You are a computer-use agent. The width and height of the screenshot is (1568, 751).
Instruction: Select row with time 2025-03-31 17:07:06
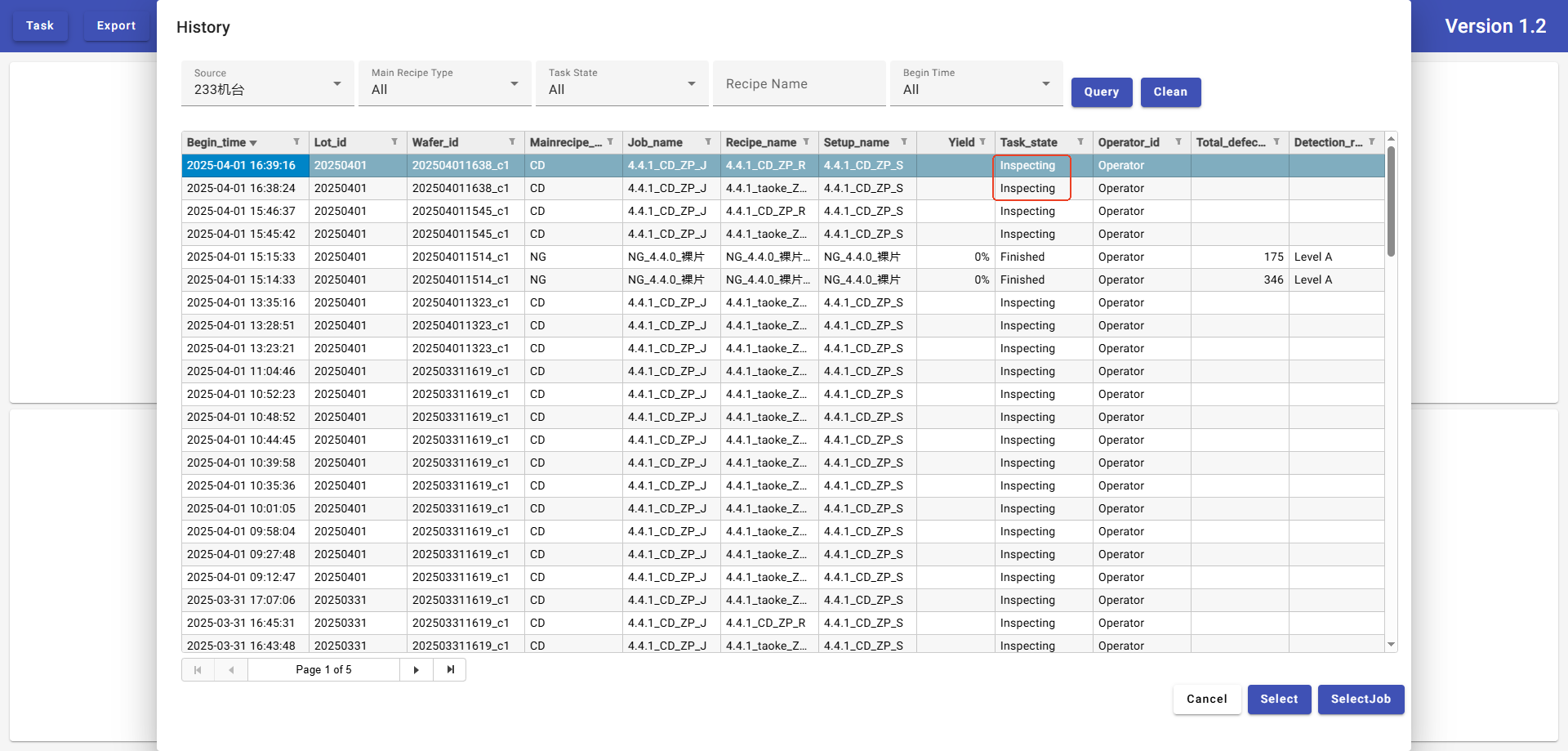783,600
